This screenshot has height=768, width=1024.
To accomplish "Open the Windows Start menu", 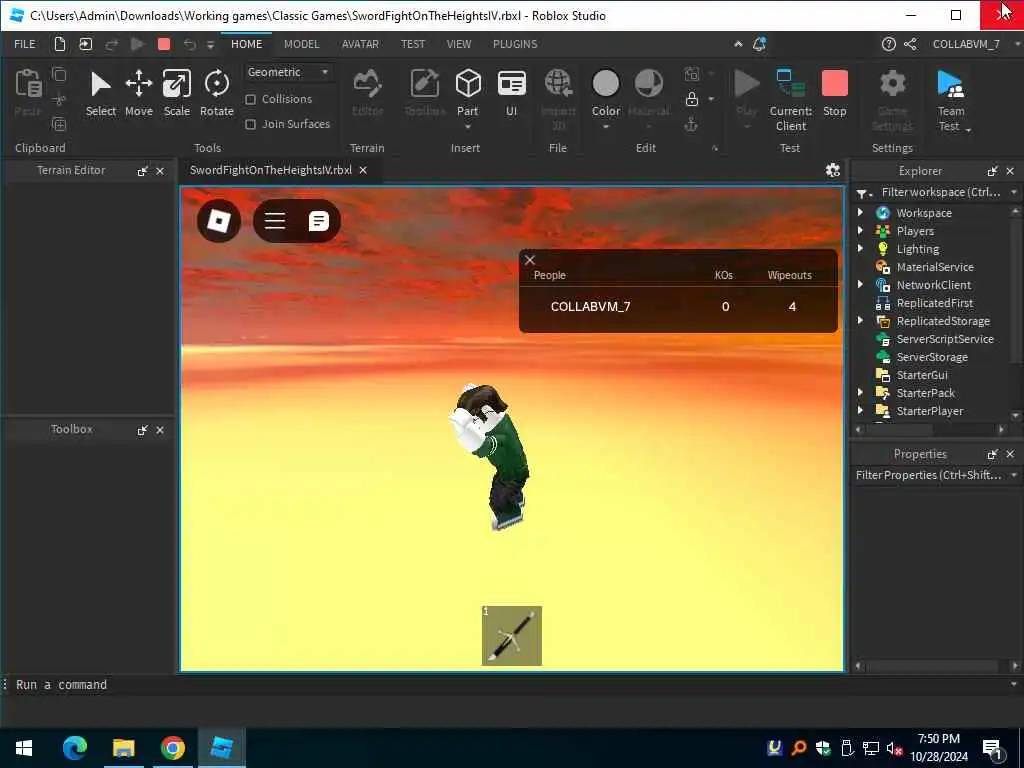I will coord(24,748).
